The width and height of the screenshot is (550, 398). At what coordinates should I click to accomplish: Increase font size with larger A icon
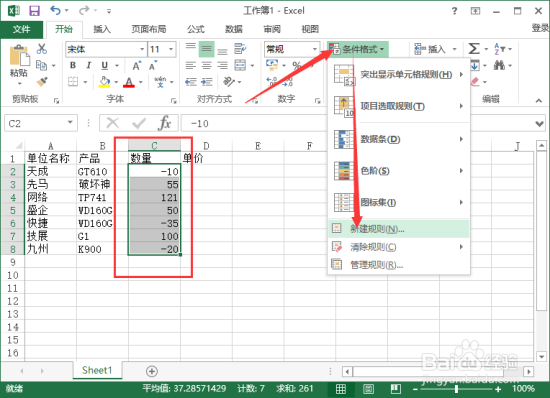[136, 66]
